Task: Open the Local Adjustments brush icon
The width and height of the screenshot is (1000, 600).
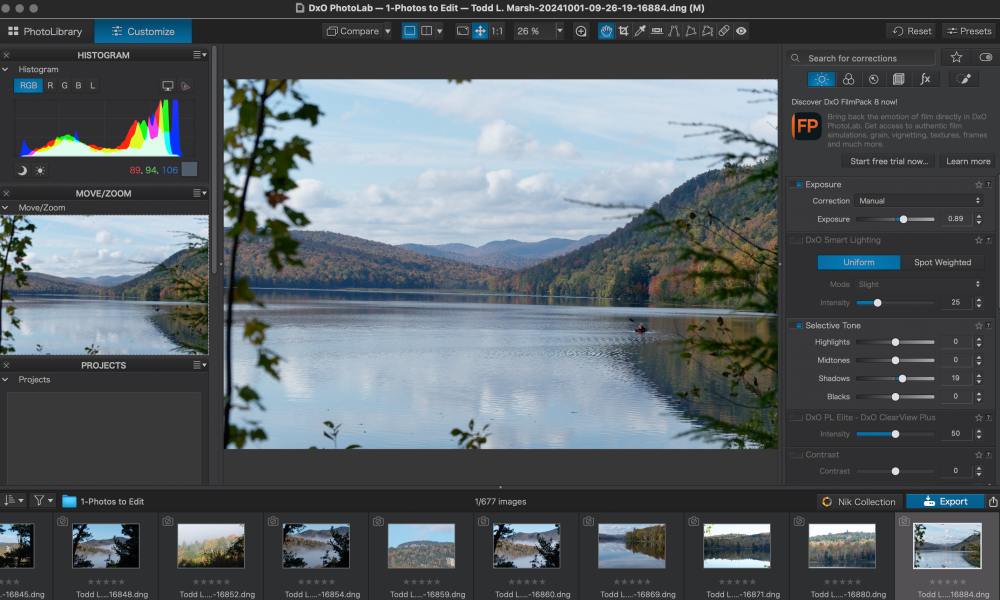Action: [964, 79]
